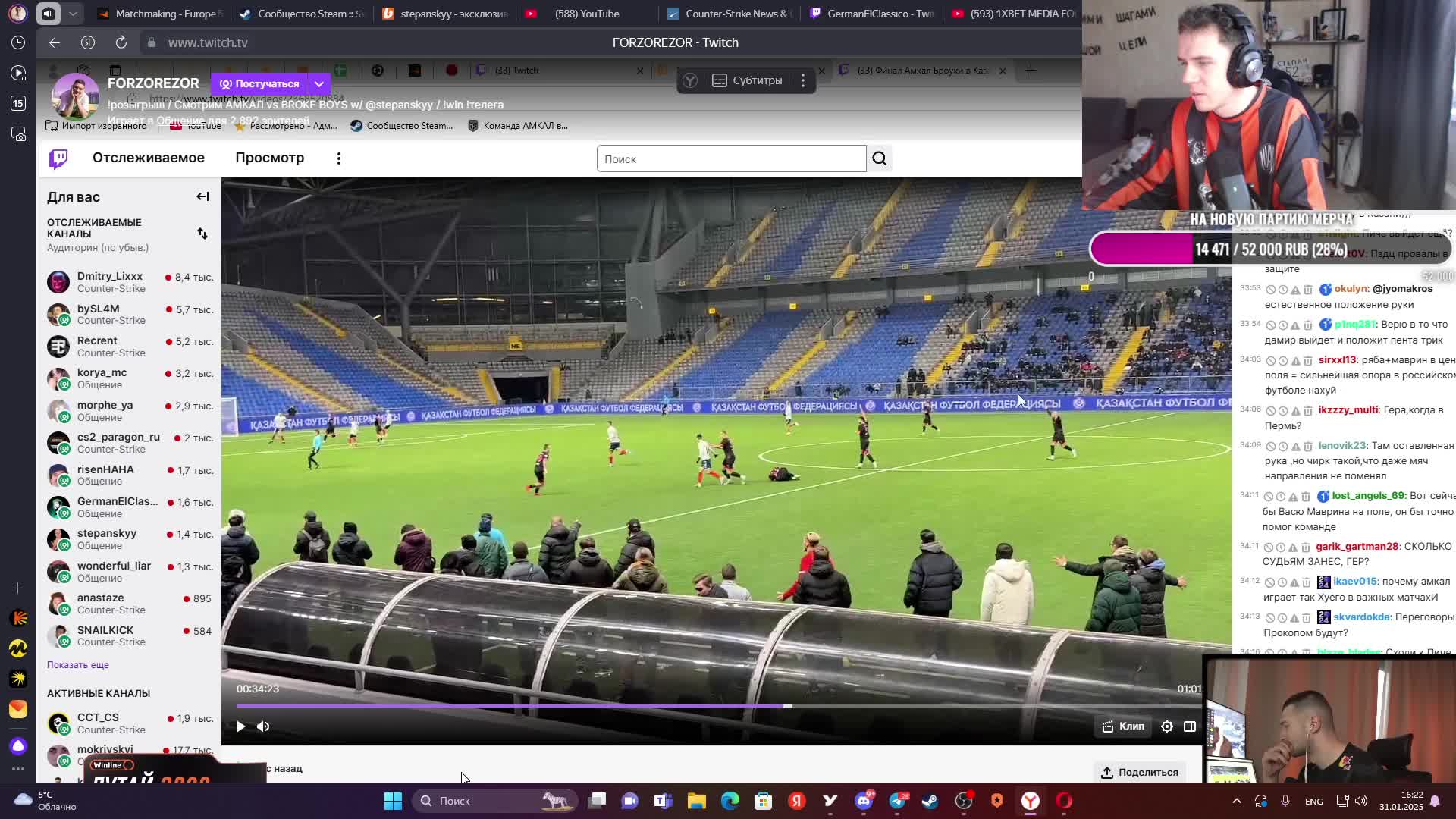The width and height of the screenshot is (1456, 819).
Task: Collapse the 'Для вас' sidebar
Action: pos(202,196)
